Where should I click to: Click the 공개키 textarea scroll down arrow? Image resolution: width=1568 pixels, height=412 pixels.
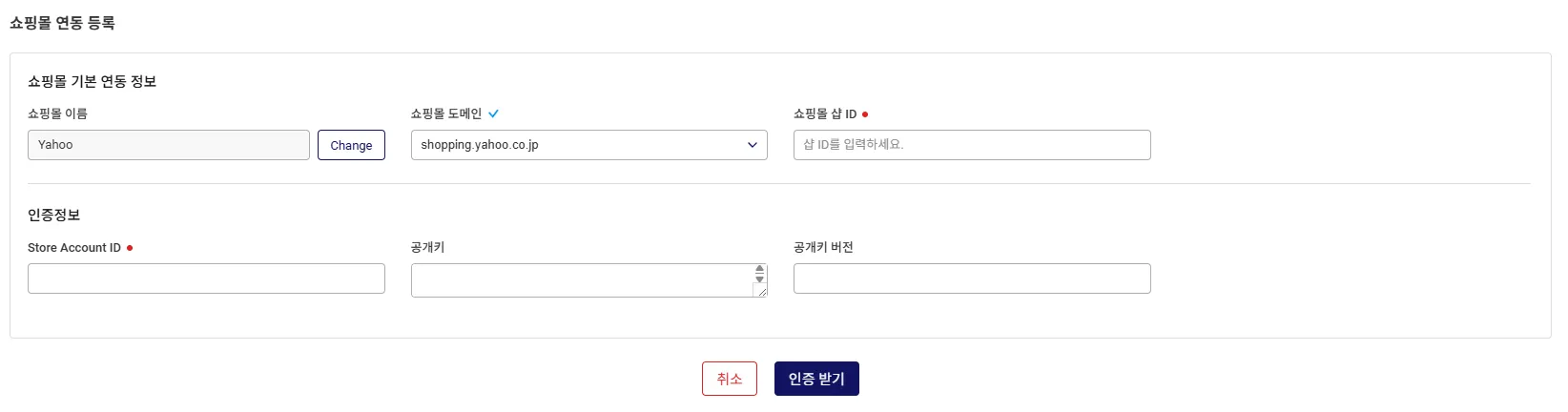(759, 279)
